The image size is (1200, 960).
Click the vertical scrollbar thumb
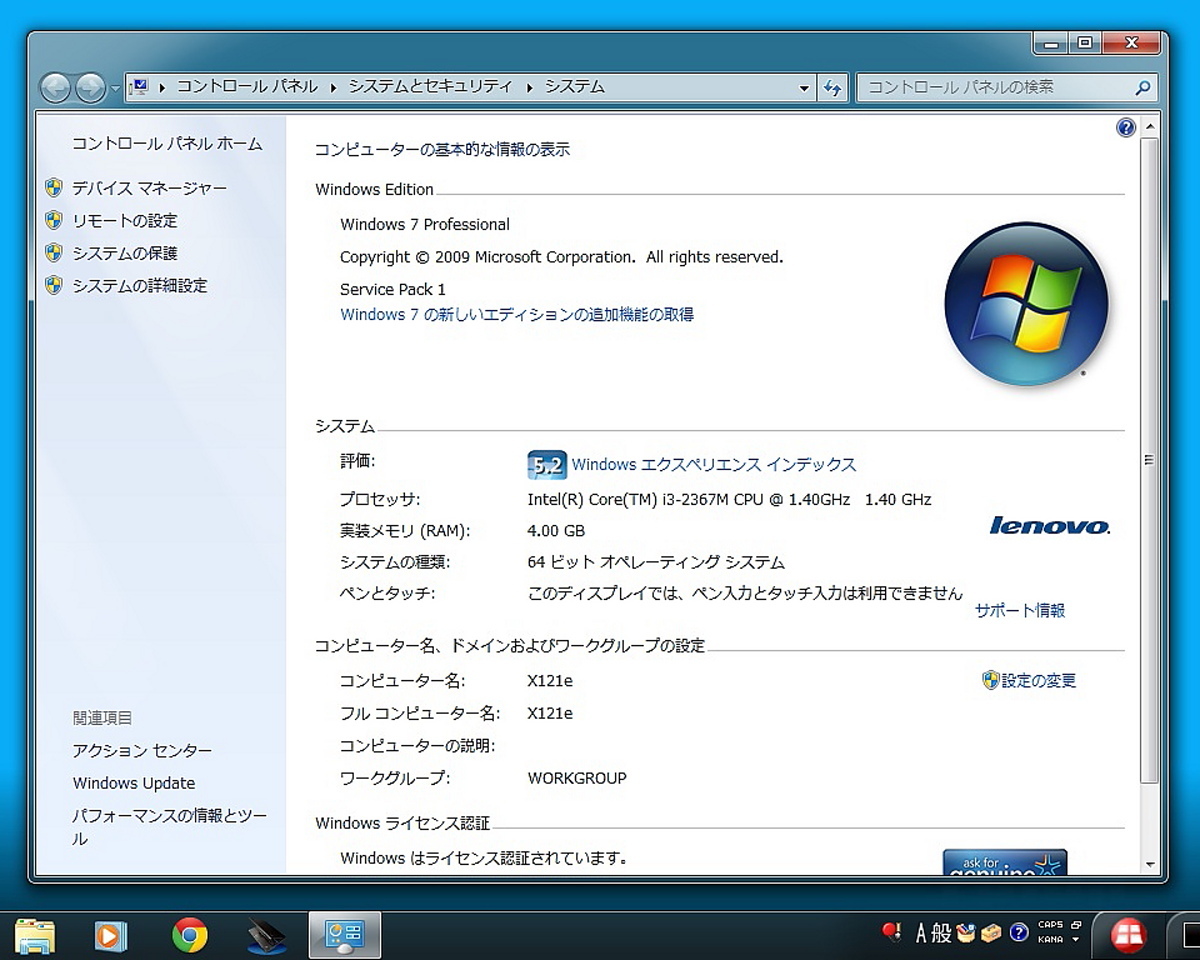(x=1150, y=460)
